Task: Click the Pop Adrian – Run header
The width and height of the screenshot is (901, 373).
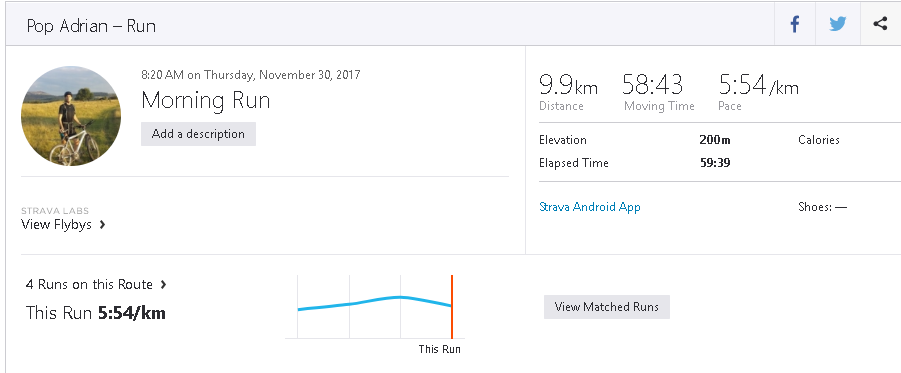Action: click(91, 26)
